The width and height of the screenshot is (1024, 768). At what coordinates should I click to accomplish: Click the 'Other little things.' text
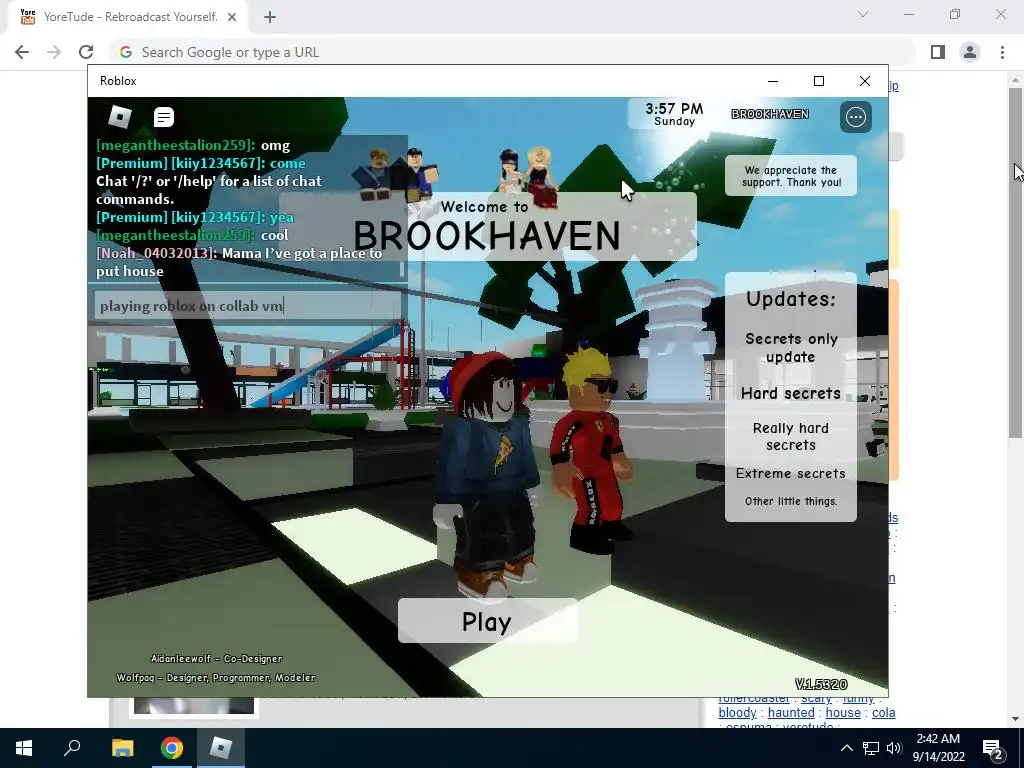pos(791,502)
